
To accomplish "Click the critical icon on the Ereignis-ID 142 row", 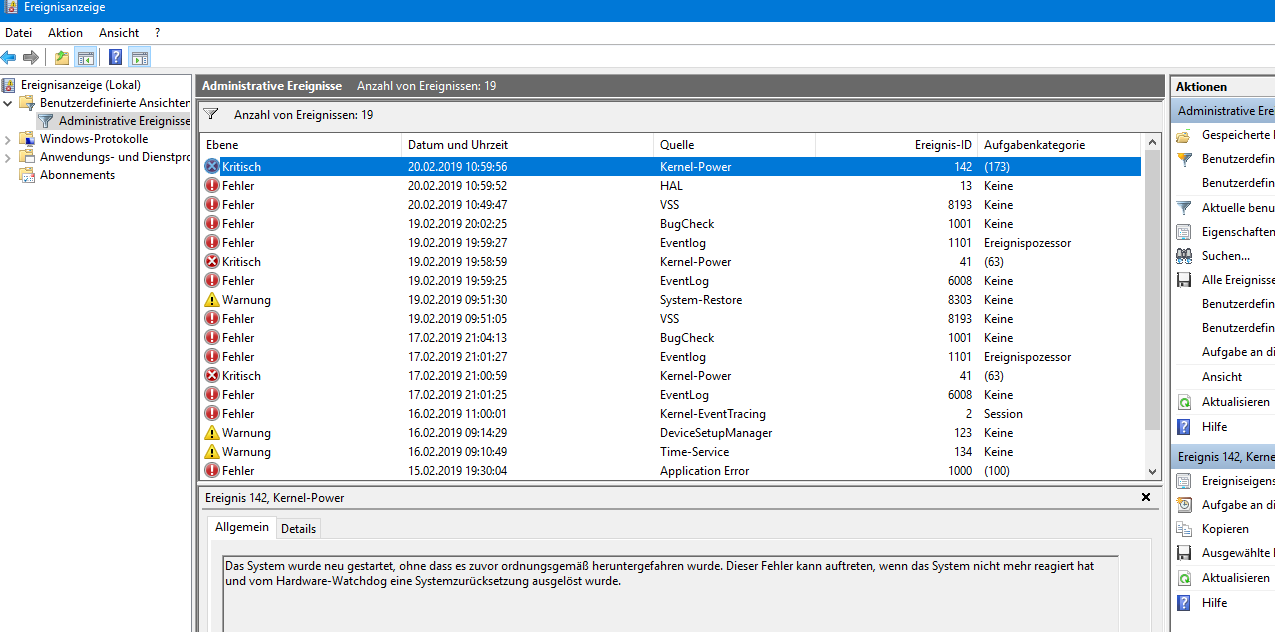I will tap(212, 167).
